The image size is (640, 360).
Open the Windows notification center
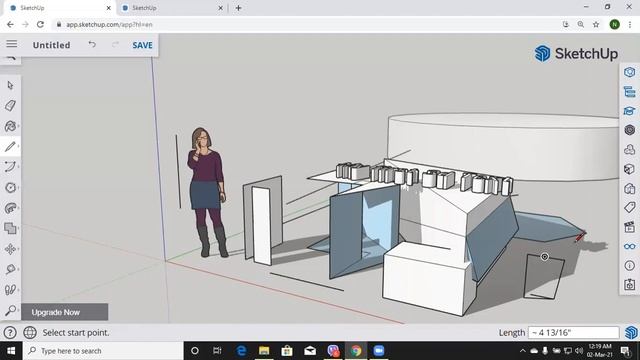[x=625, y=351]
